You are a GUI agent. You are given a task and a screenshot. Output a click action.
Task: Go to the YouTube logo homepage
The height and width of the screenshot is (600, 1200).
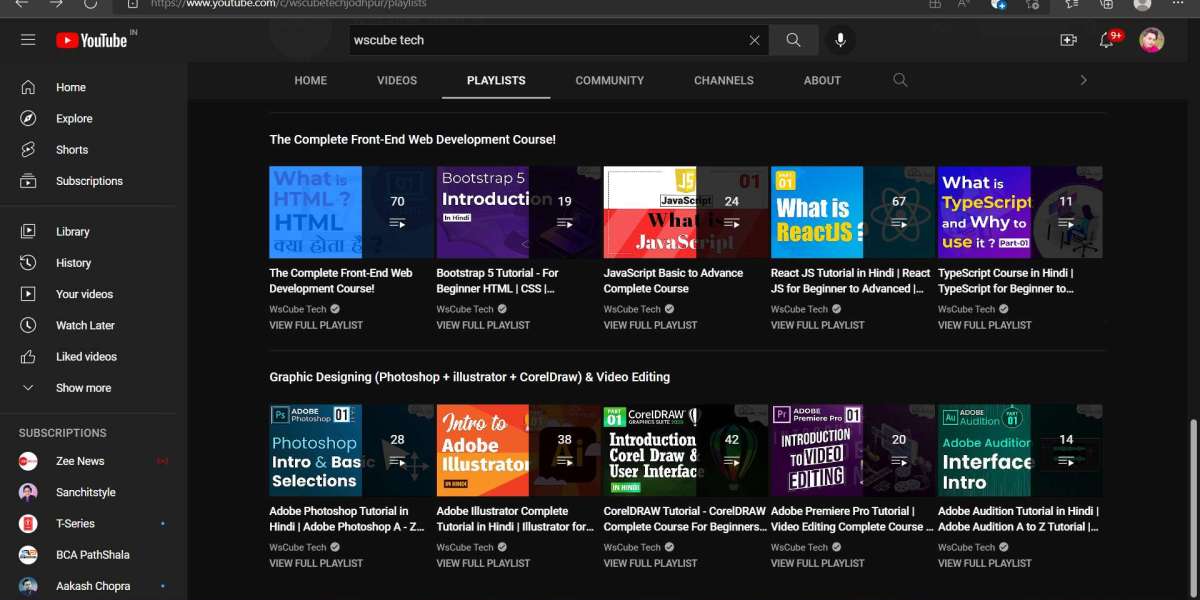coord(92,40)
